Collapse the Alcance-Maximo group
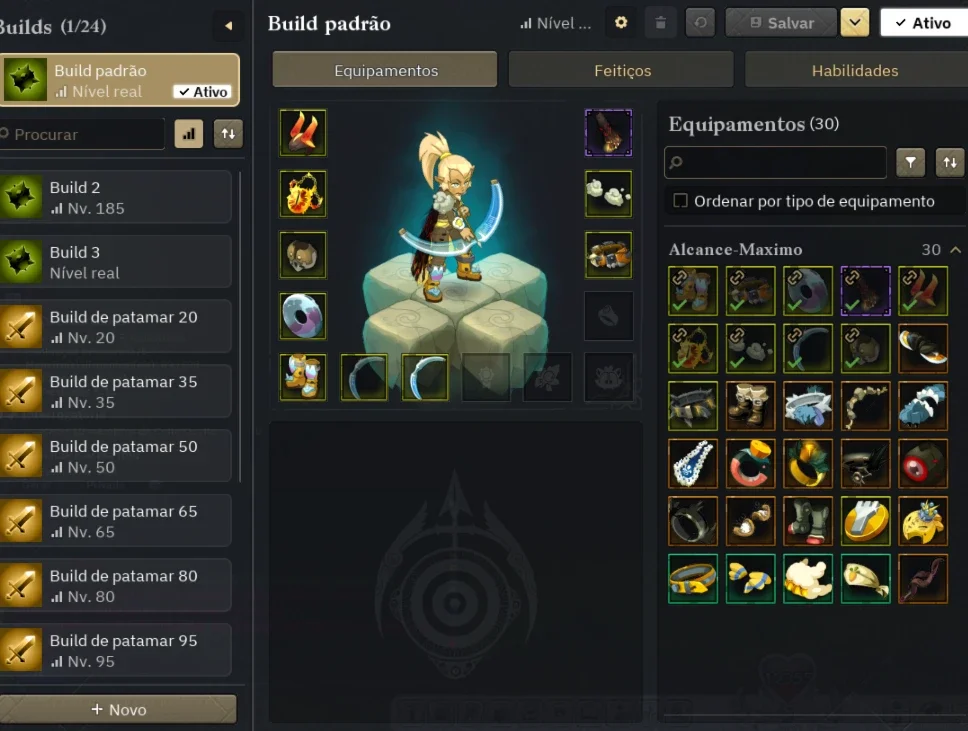Viewport: 968px width, 731px height. 955,249
